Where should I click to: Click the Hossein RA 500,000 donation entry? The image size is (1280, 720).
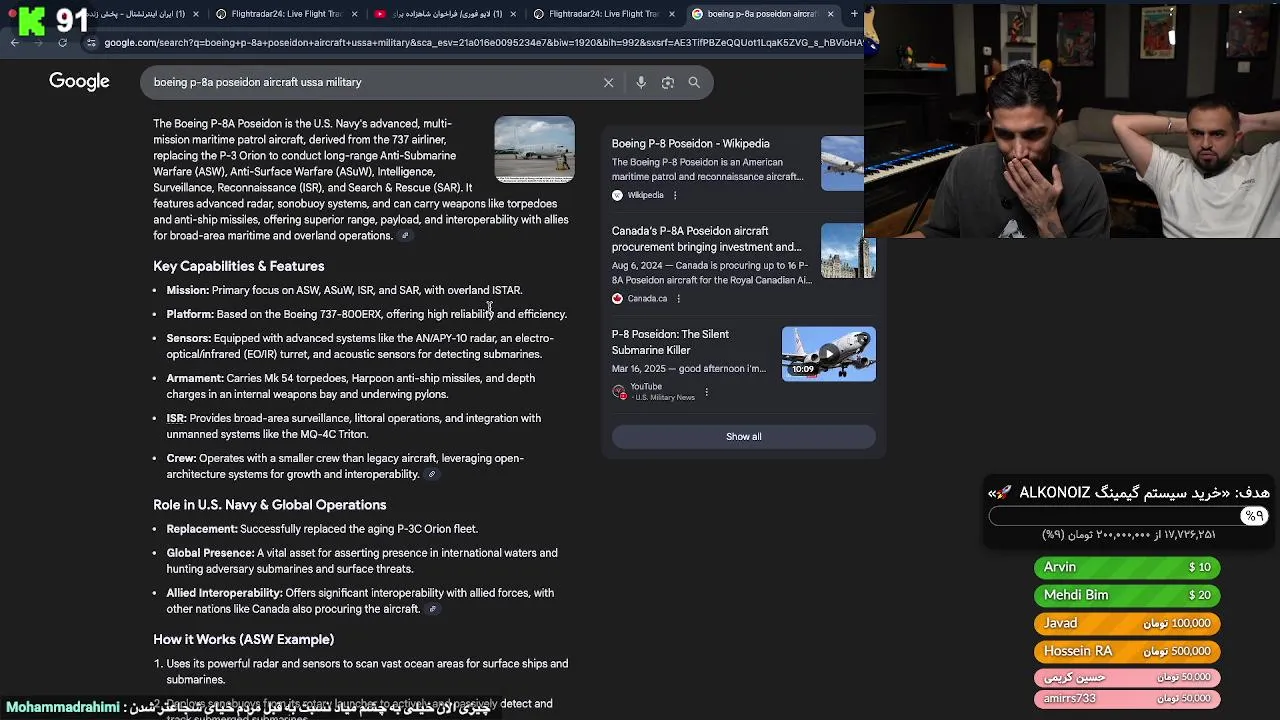[x=1127, y=651]
